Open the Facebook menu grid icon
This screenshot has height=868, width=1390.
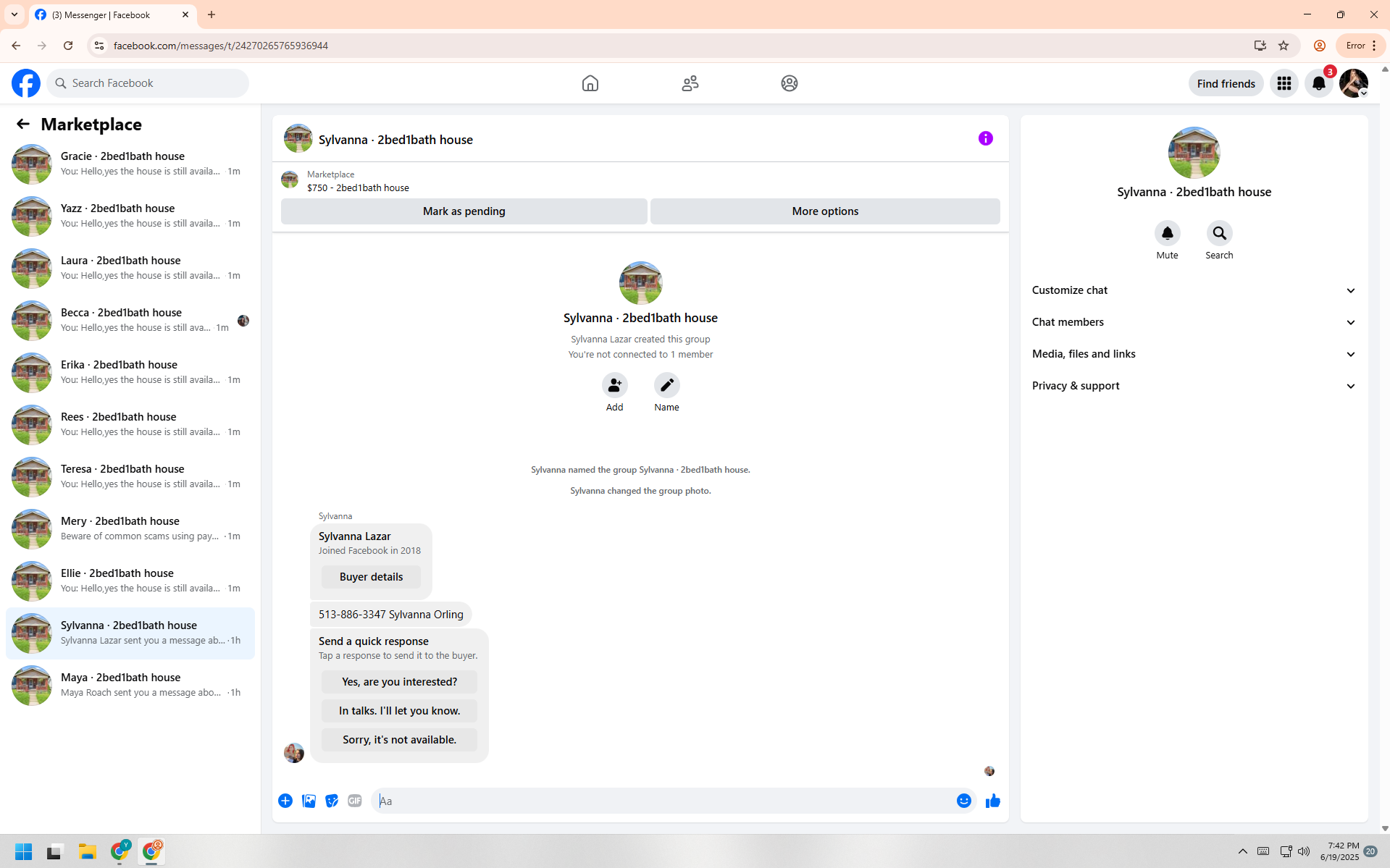coord(1284,83)
